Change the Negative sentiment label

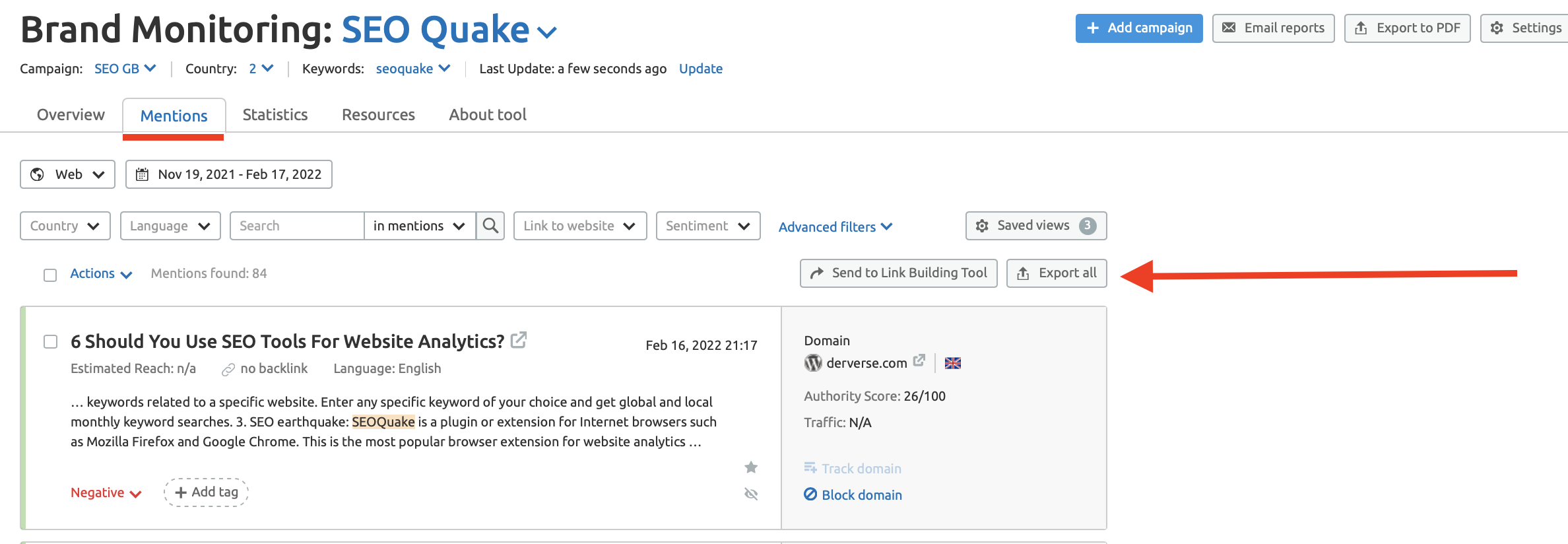(x=106, y=493)
